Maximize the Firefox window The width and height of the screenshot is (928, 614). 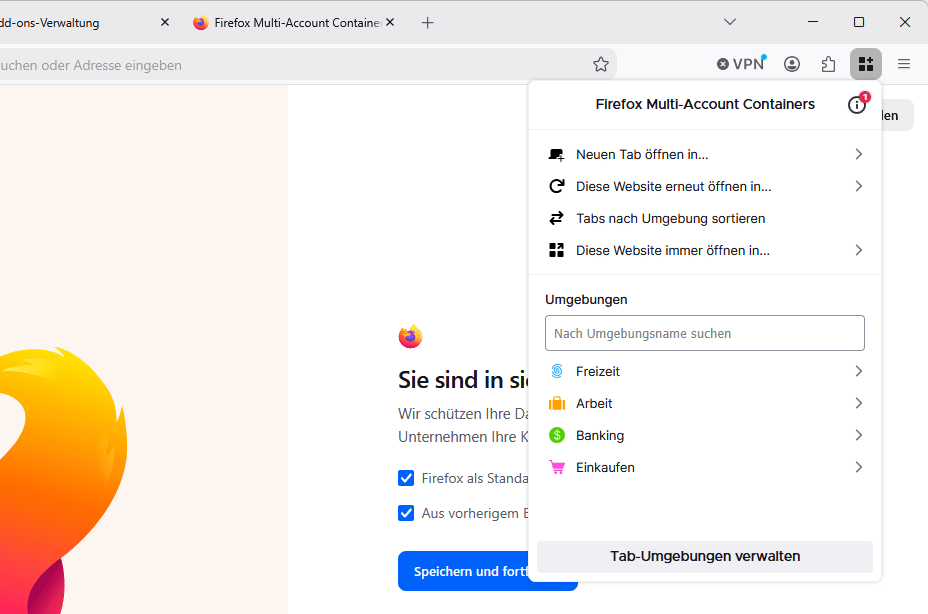(859, 22)
